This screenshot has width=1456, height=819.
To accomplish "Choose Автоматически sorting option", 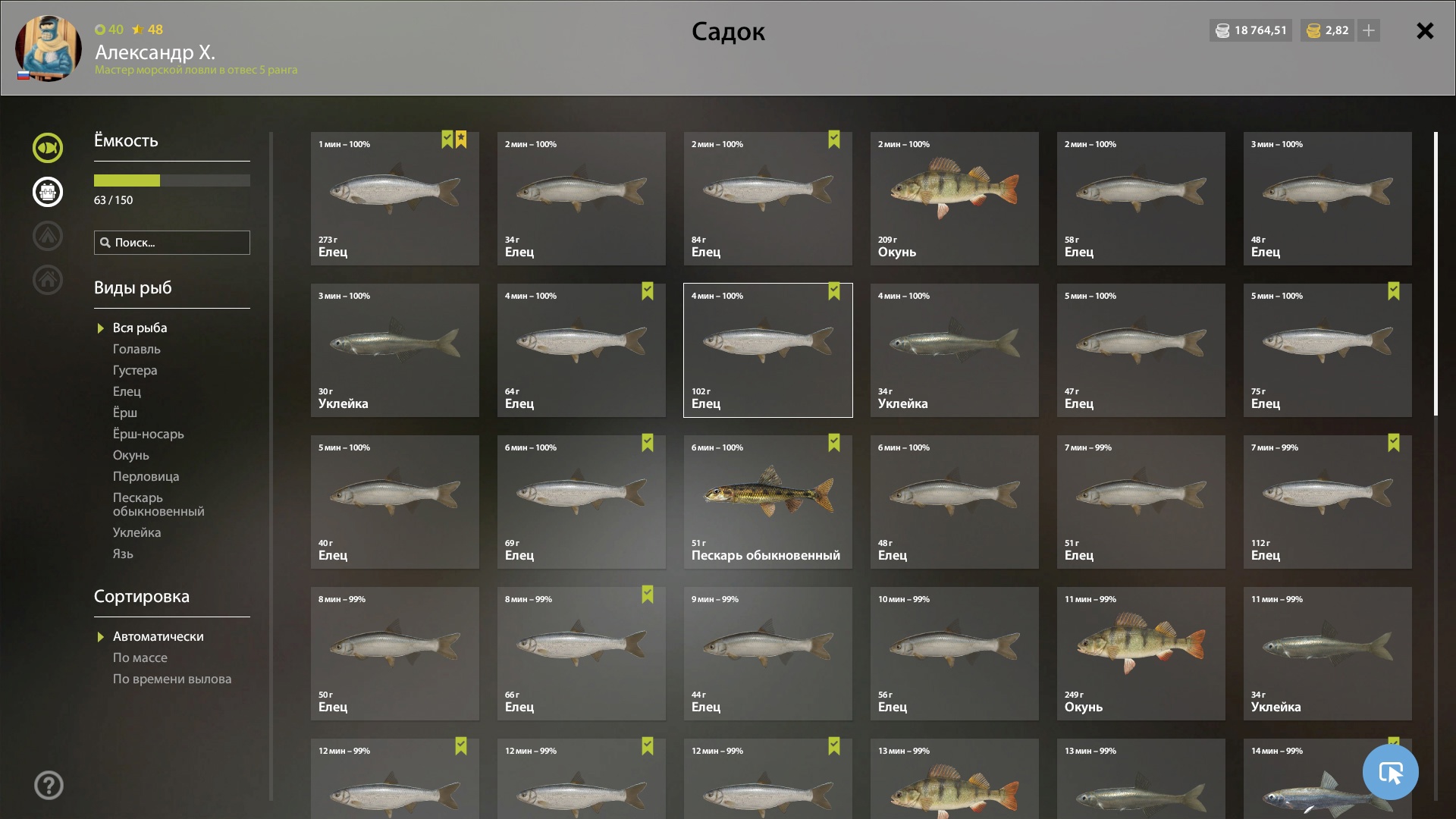I will point(158,636).
